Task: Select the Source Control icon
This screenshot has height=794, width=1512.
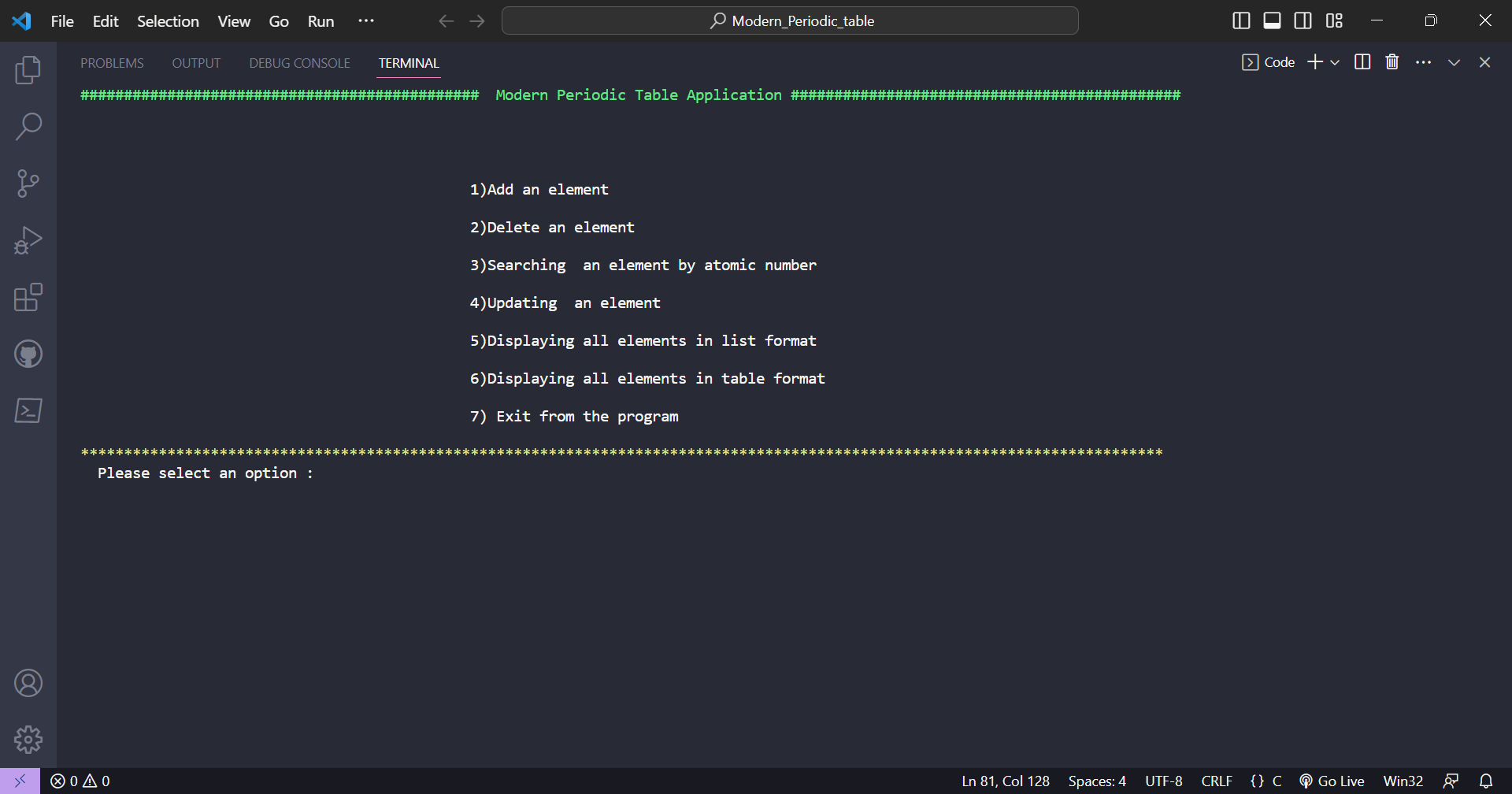Action: pyautogui.click(x=28, y=183)
